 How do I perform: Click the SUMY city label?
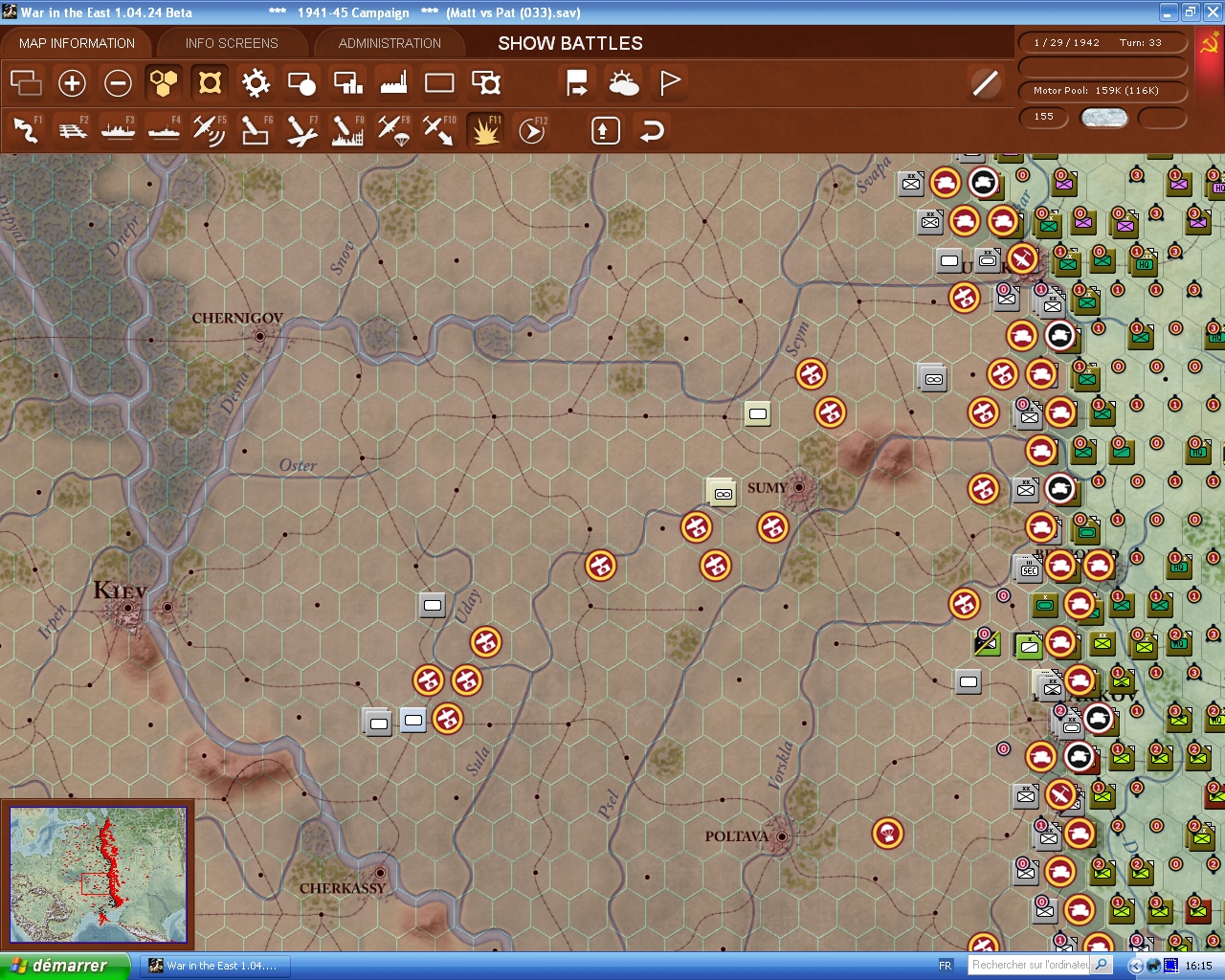tap(768, 488)
